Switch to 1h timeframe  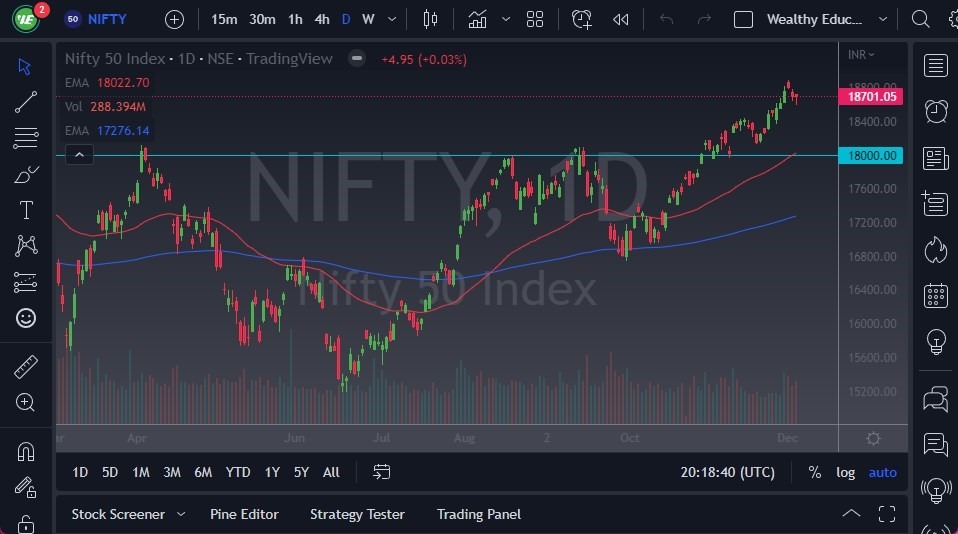coord(295,20)
